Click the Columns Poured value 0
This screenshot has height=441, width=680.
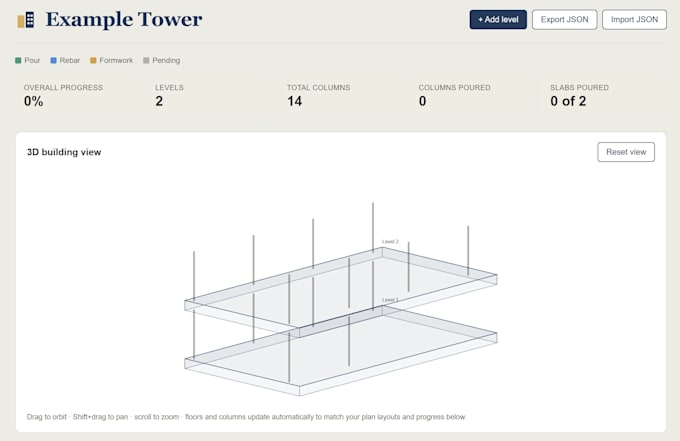click(422, 101)
